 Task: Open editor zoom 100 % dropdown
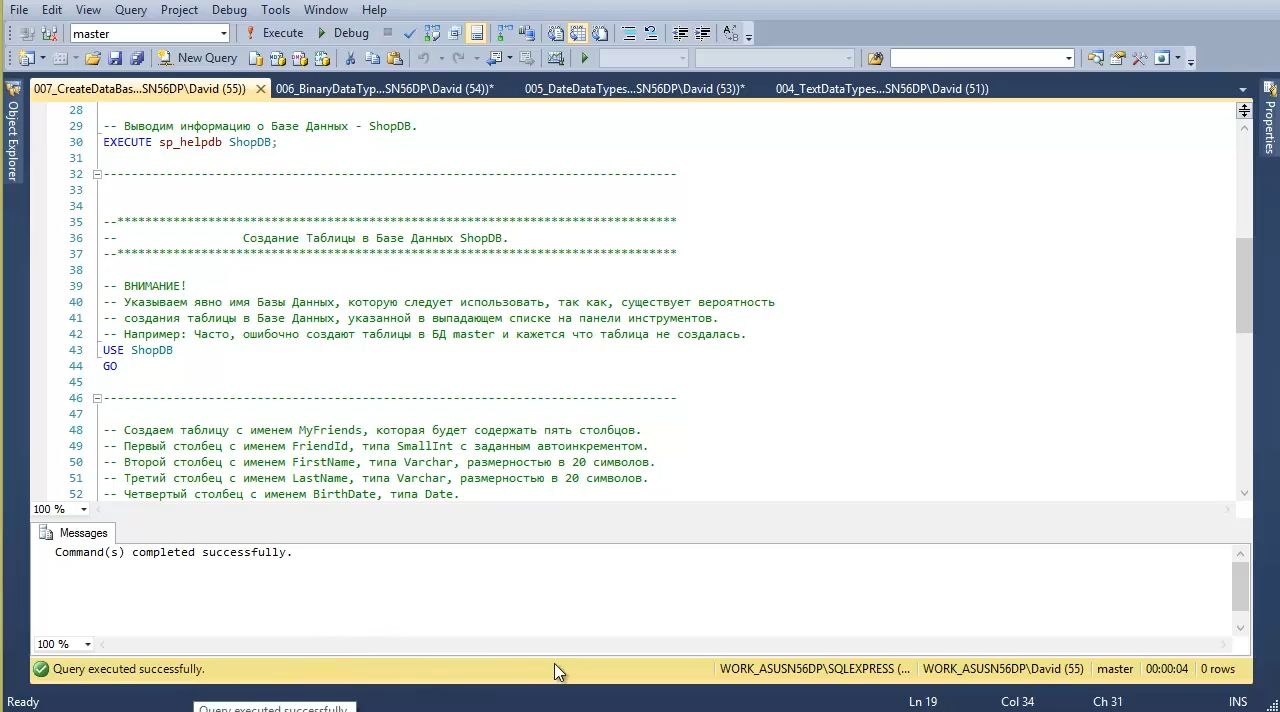tap(84, 509)
